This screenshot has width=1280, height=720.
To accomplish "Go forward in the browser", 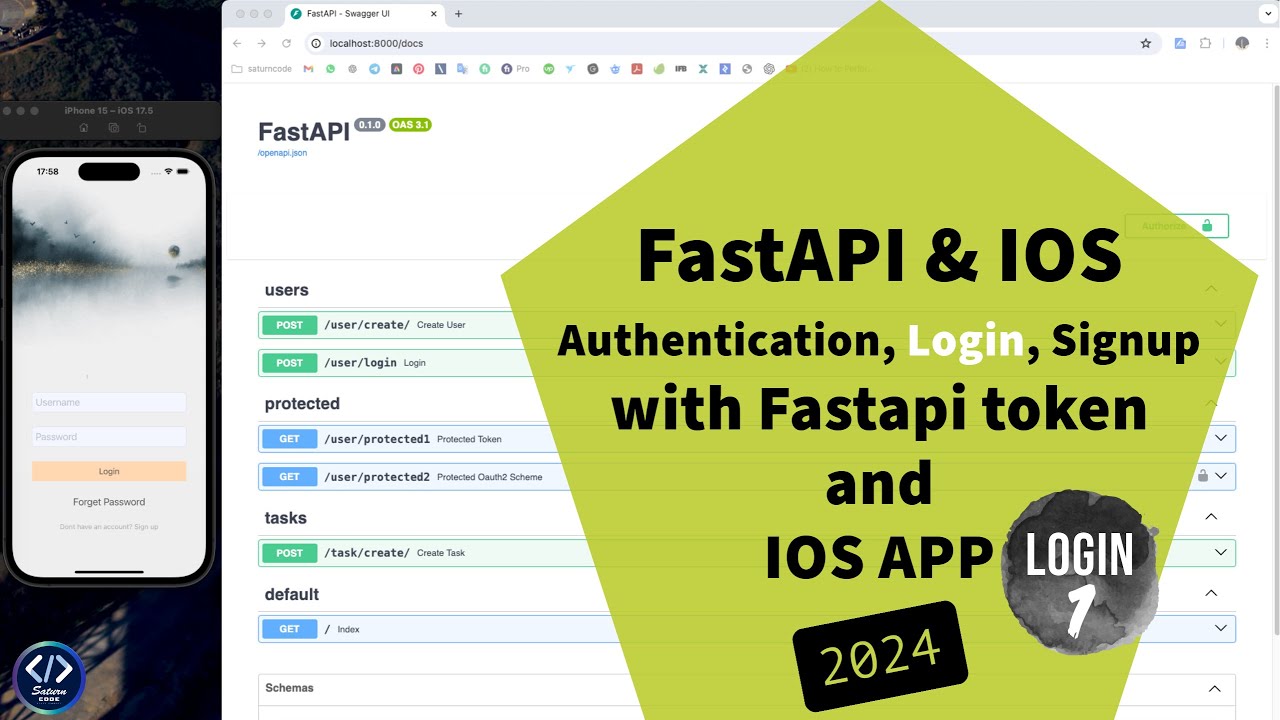I will click(261, 43).
